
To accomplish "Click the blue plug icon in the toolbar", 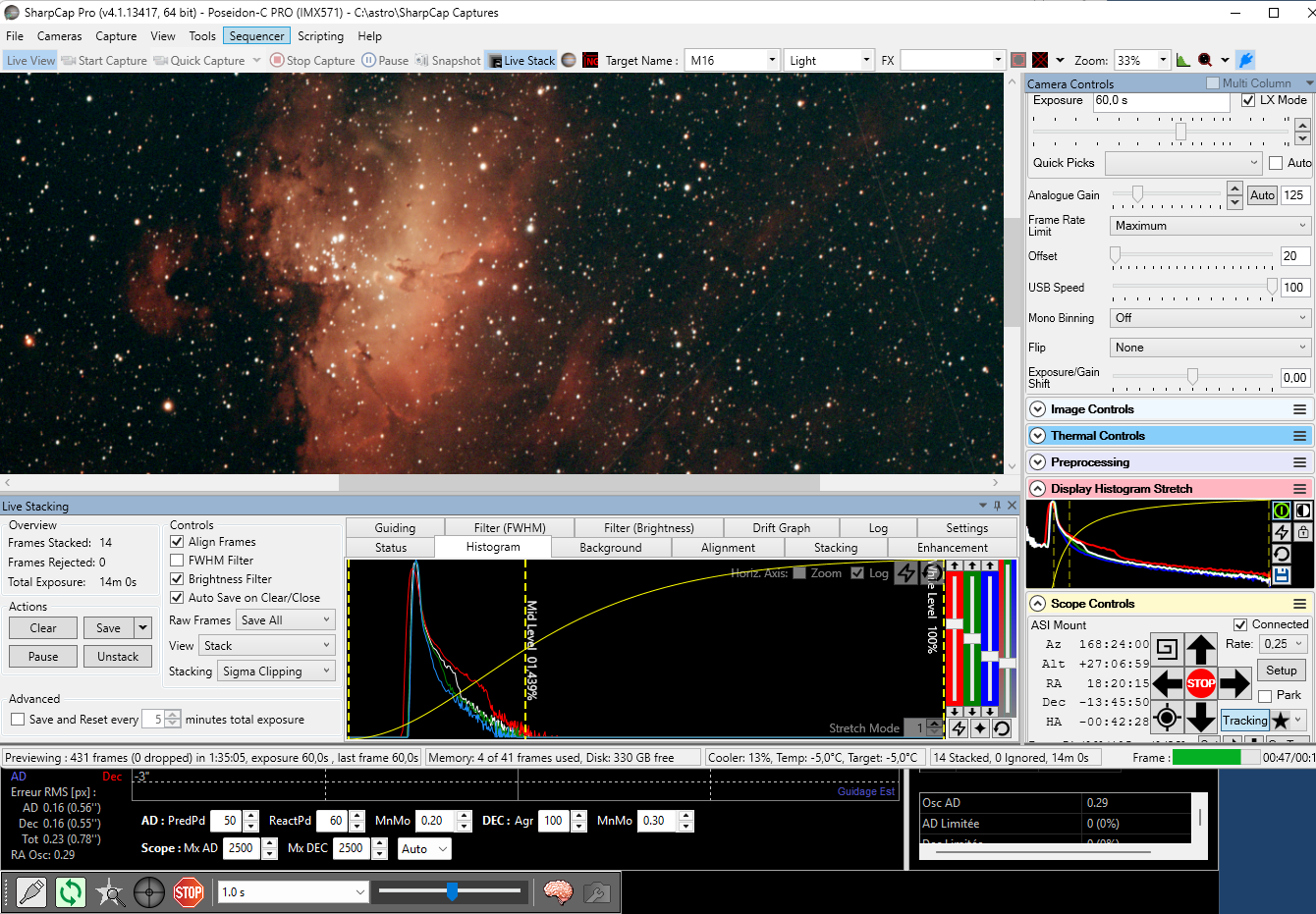I will (x=1245, y=60).
